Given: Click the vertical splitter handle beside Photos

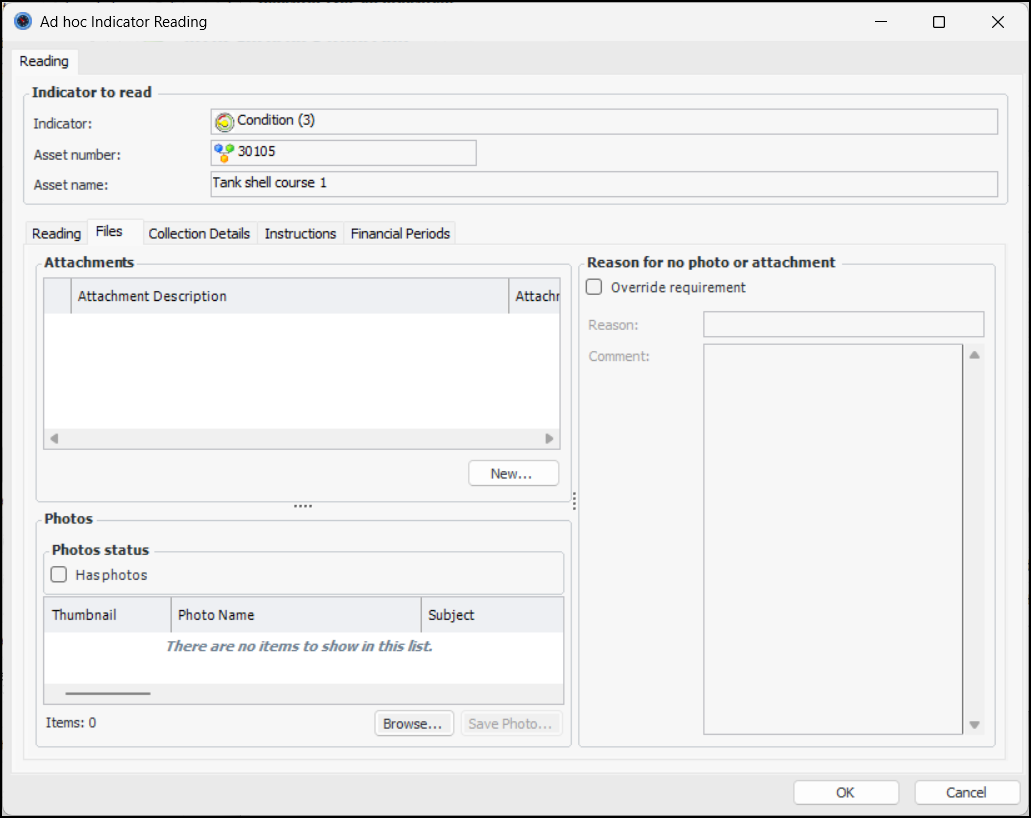Looking at the screenshot, I should (574, 501).
